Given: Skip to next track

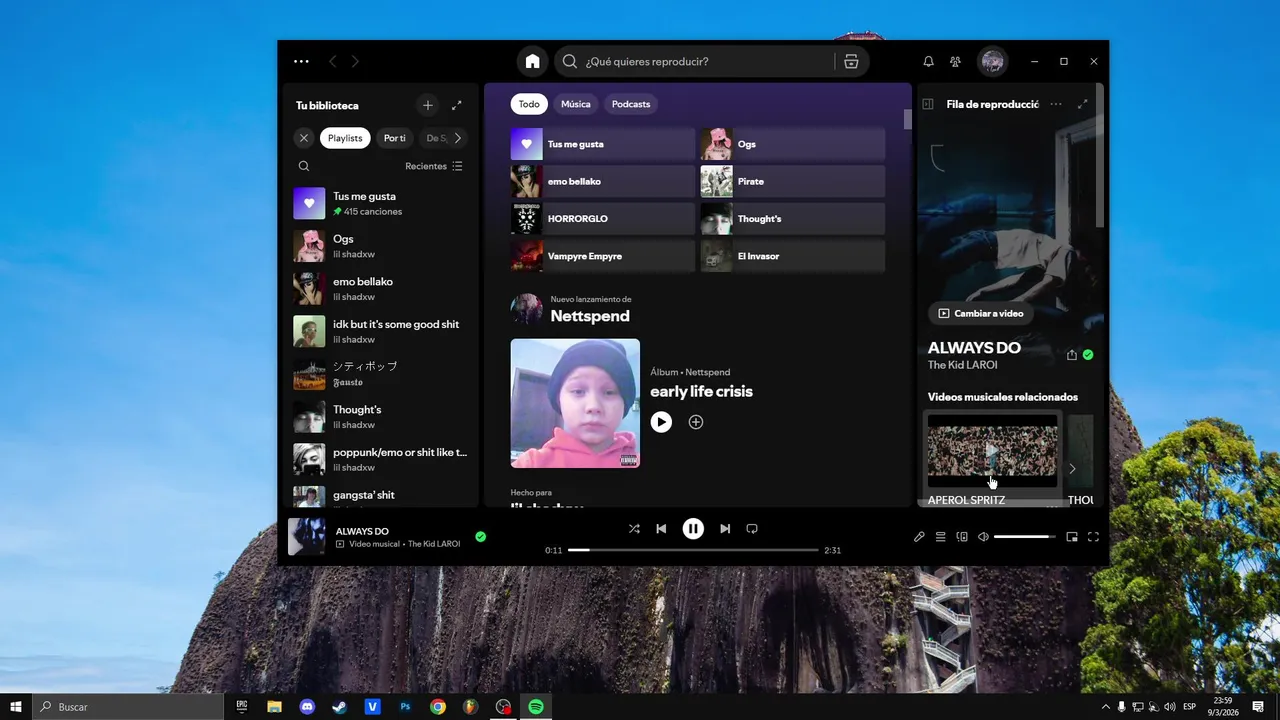Looking at the screenshot, I should click(725, 528).
